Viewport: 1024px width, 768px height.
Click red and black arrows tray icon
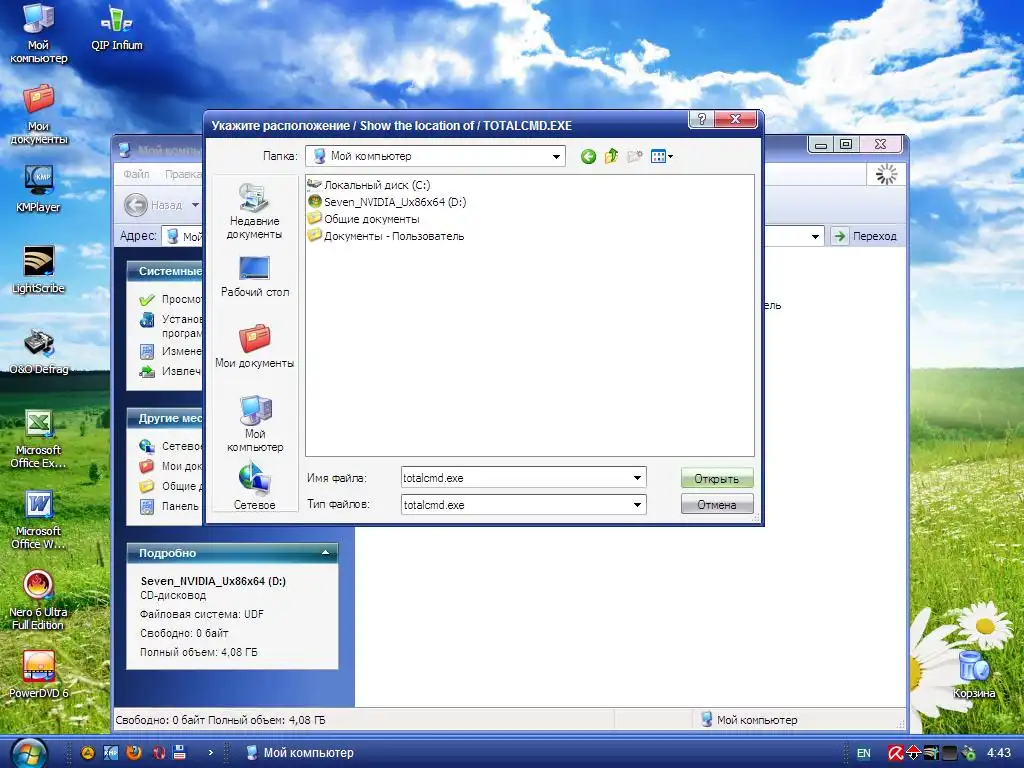click(x=913, y=753)
